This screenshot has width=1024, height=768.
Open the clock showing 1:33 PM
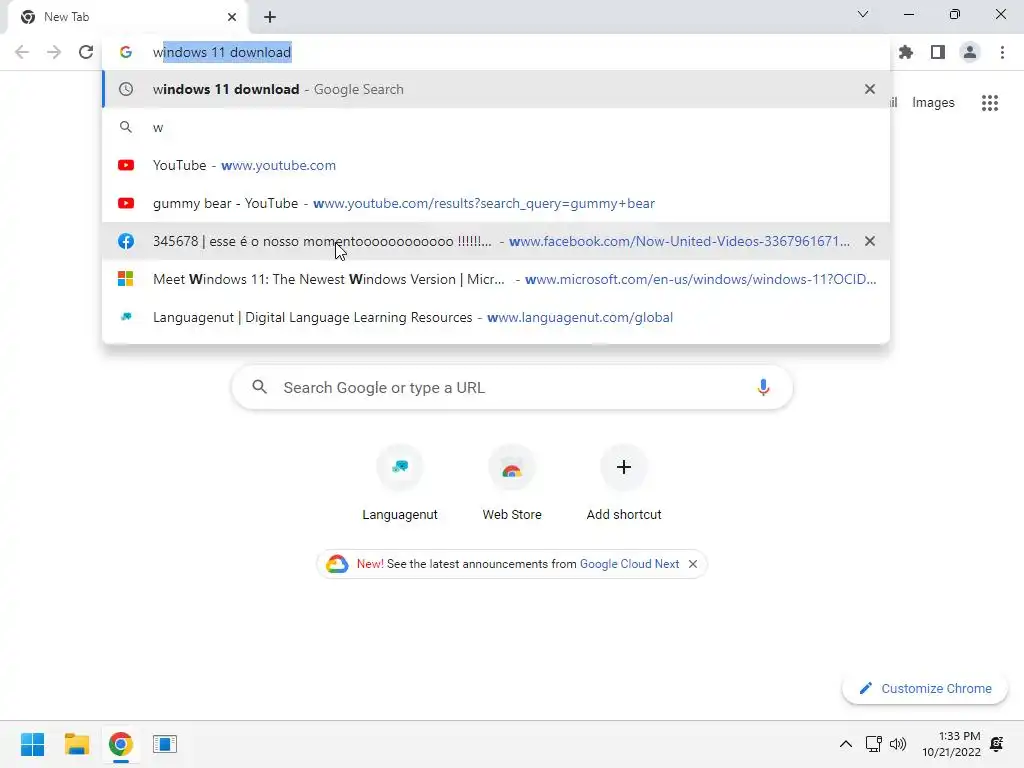(951, 744)
